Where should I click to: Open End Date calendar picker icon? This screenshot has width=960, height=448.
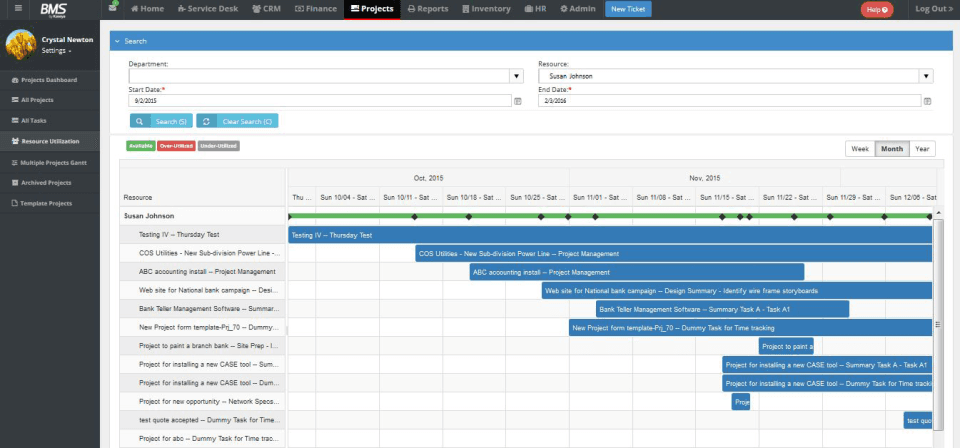pos(928,101)
